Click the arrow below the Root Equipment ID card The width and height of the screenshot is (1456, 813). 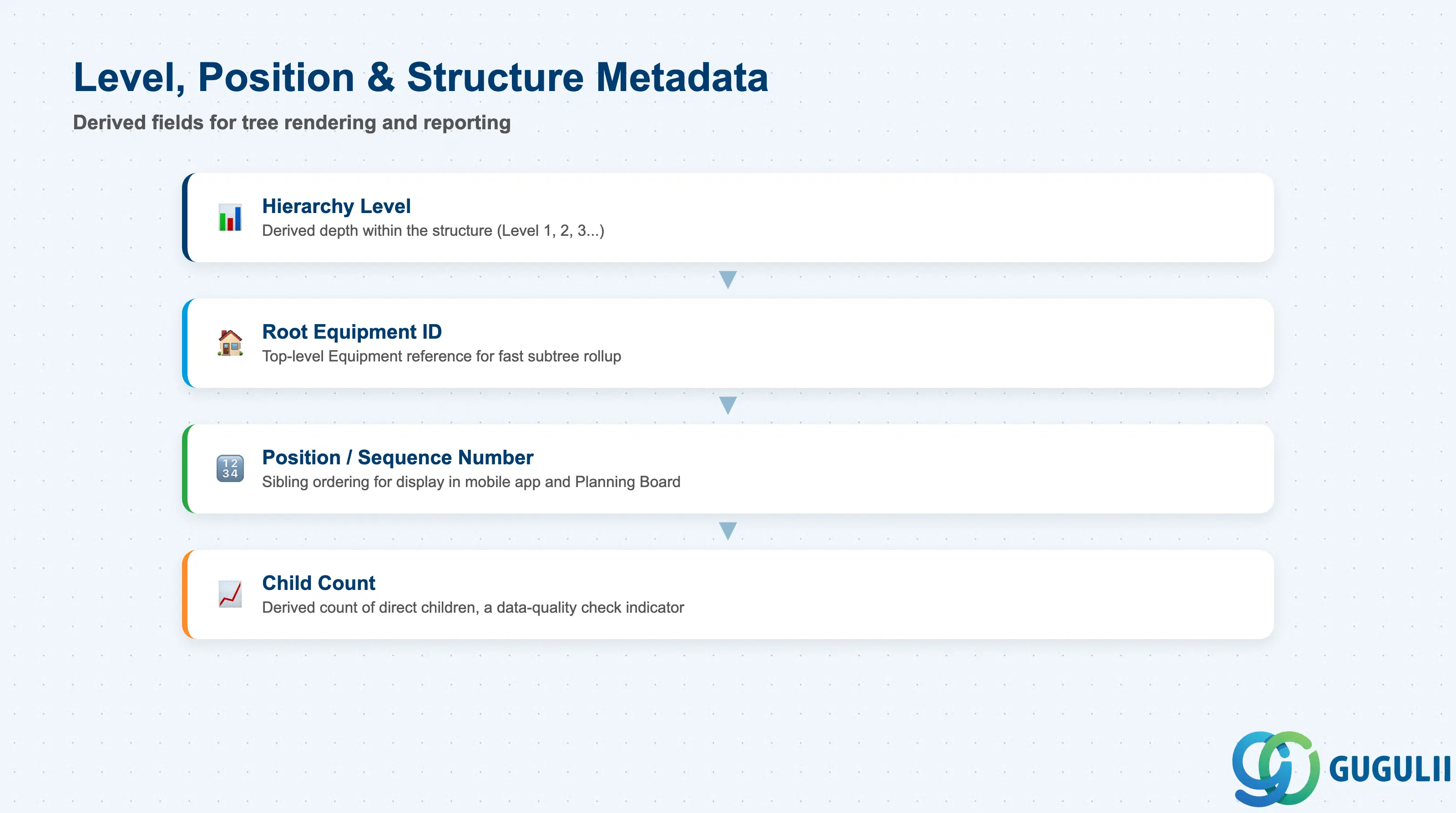[x=728, y=406]
